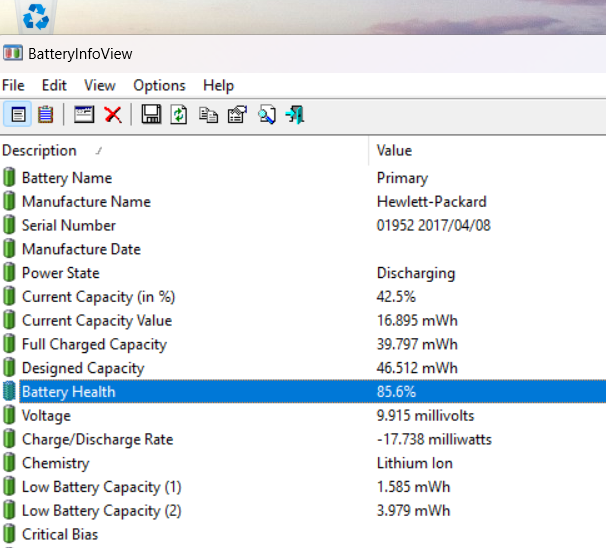Click the Exit door toolbar icon
This screenshot has width=606, height=548.
[295, 115]
